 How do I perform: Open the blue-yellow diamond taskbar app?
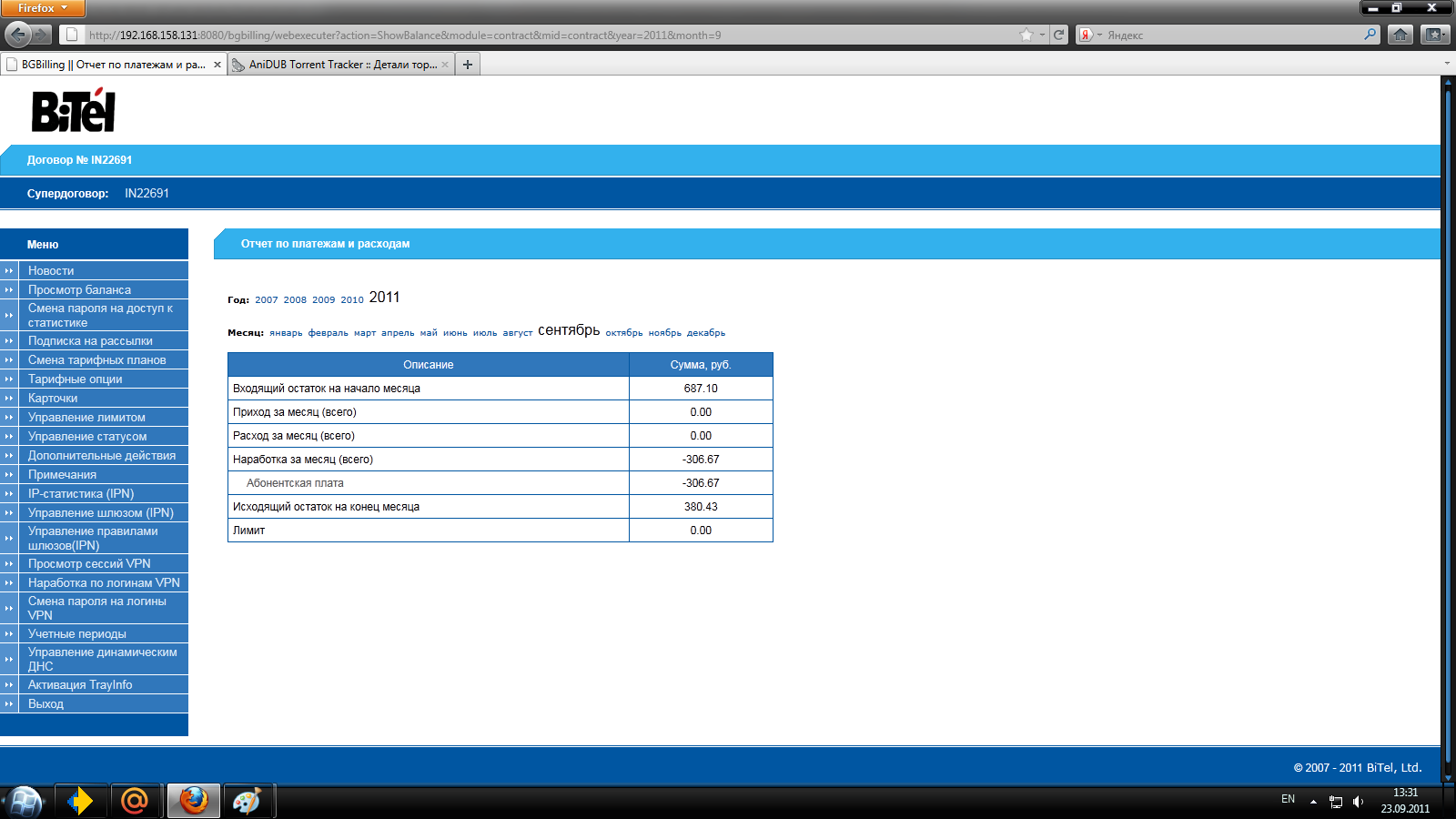pos(81,801)
